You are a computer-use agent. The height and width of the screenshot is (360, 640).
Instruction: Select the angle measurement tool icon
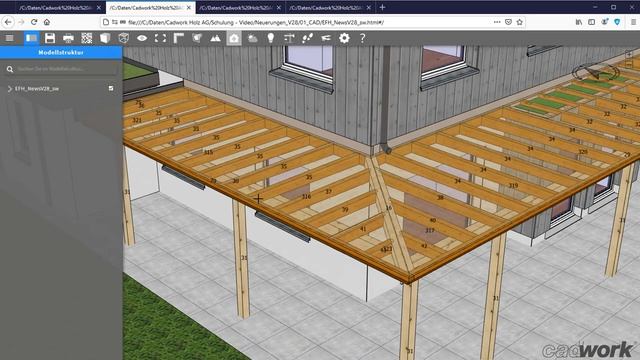point(178,38)
